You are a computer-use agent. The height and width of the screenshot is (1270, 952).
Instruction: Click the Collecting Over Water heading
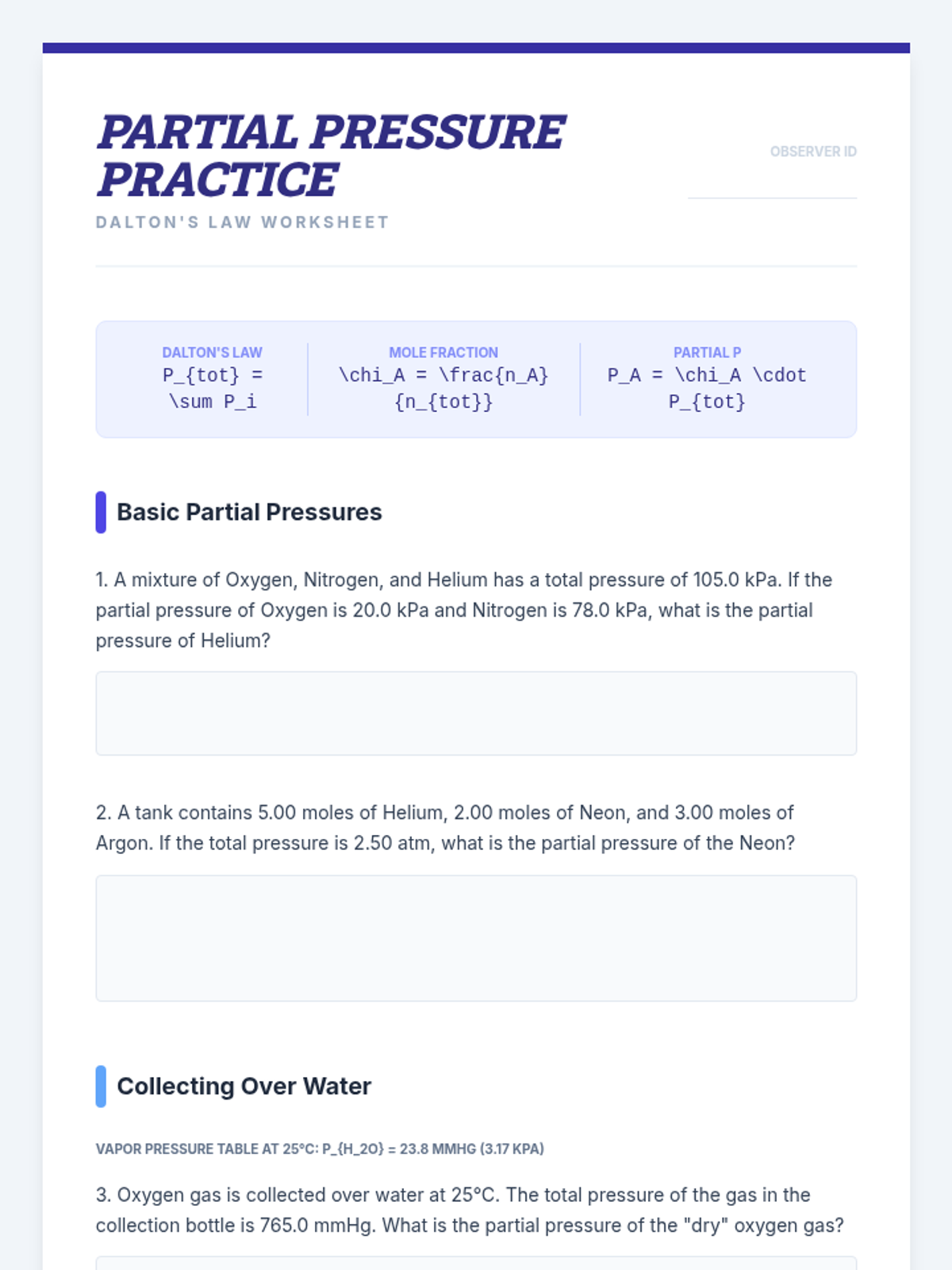244,1086
